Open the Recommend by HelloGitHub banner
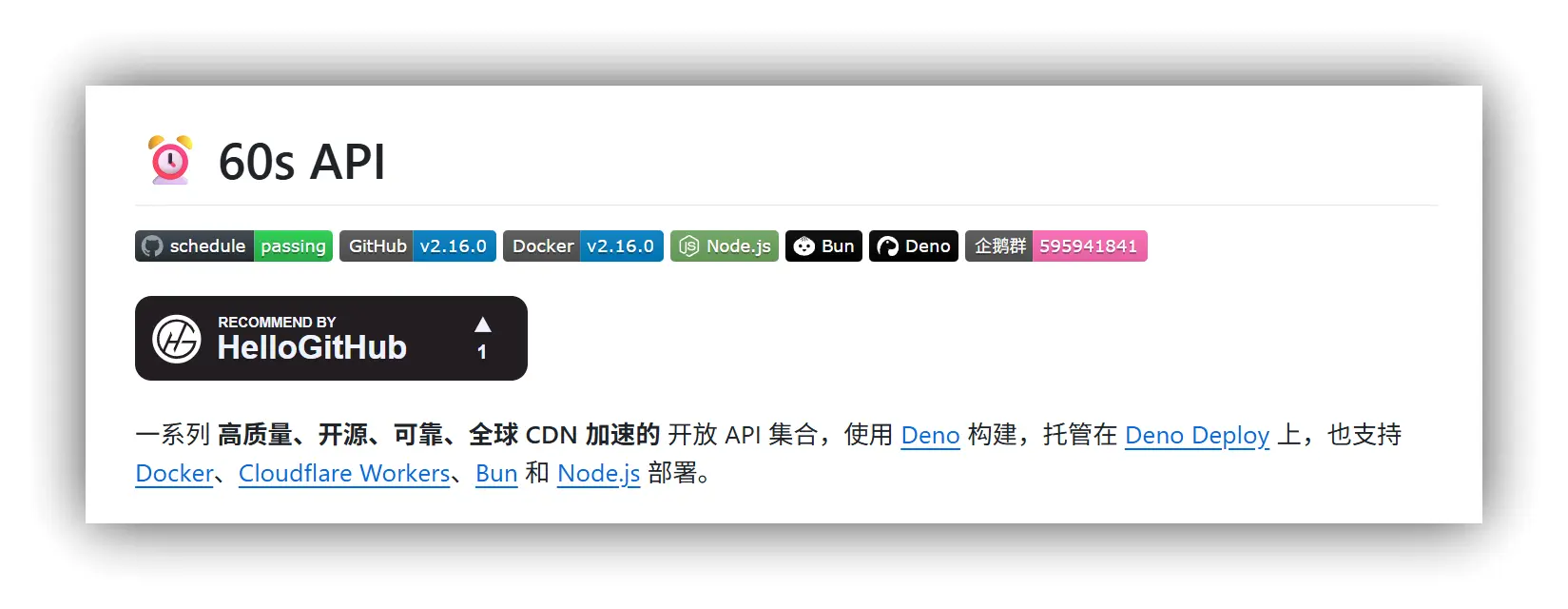 coord(331,338)
